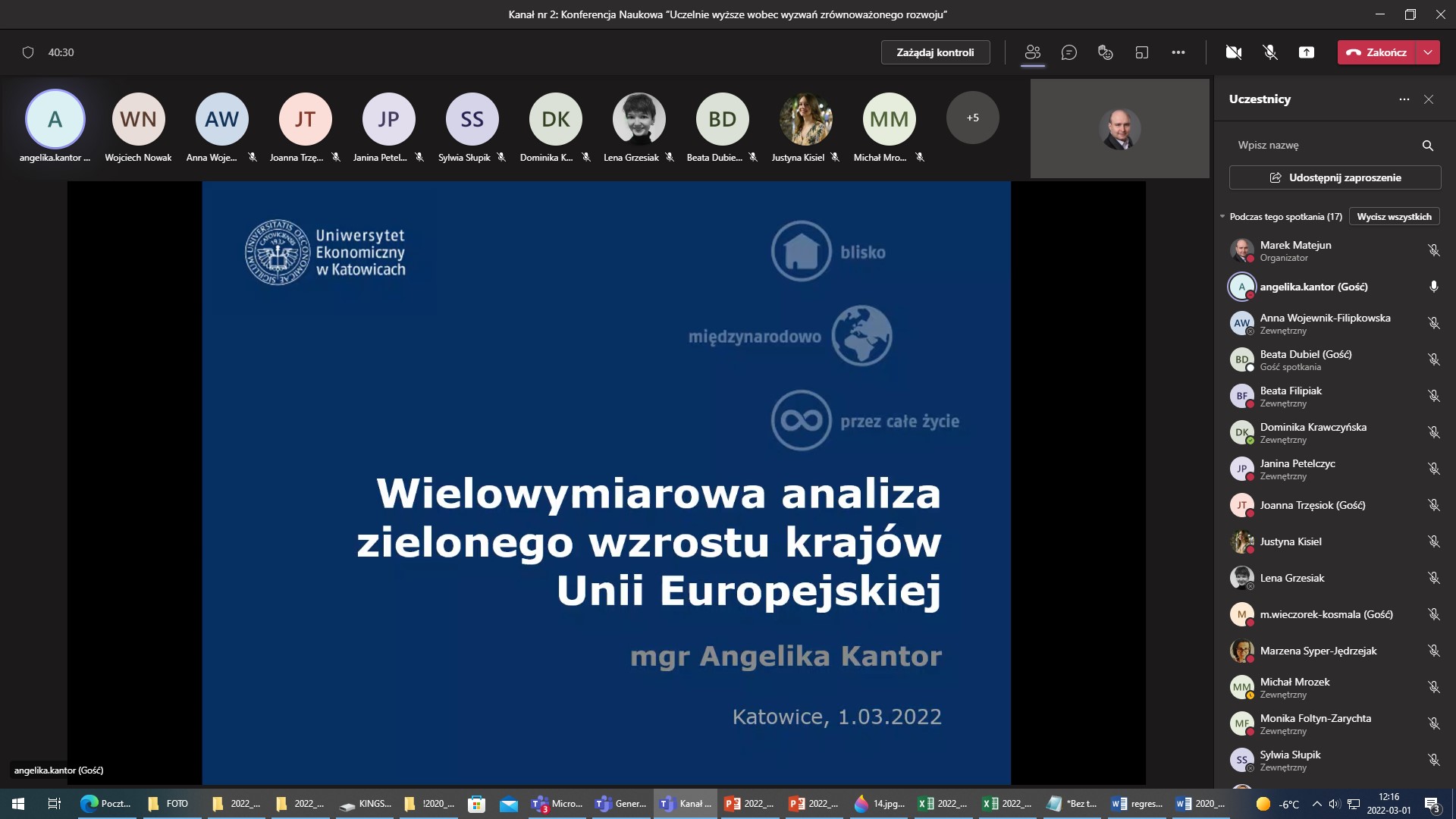1456x819 pixels.
Task: Click the Wpisz nazwę search field
Action: (1327, 145)
